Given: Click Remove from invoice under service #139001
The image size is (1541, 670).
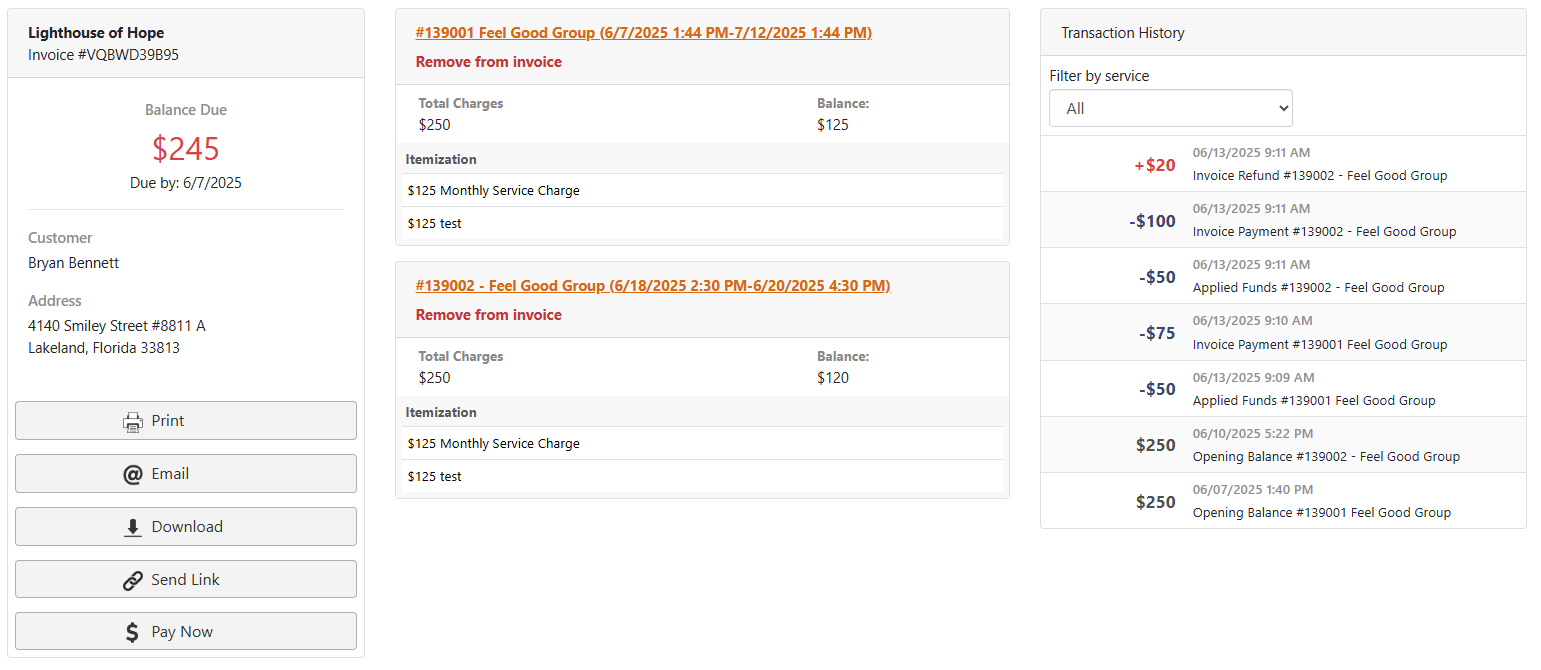Looking at the screenshot, I should [488, 62].
